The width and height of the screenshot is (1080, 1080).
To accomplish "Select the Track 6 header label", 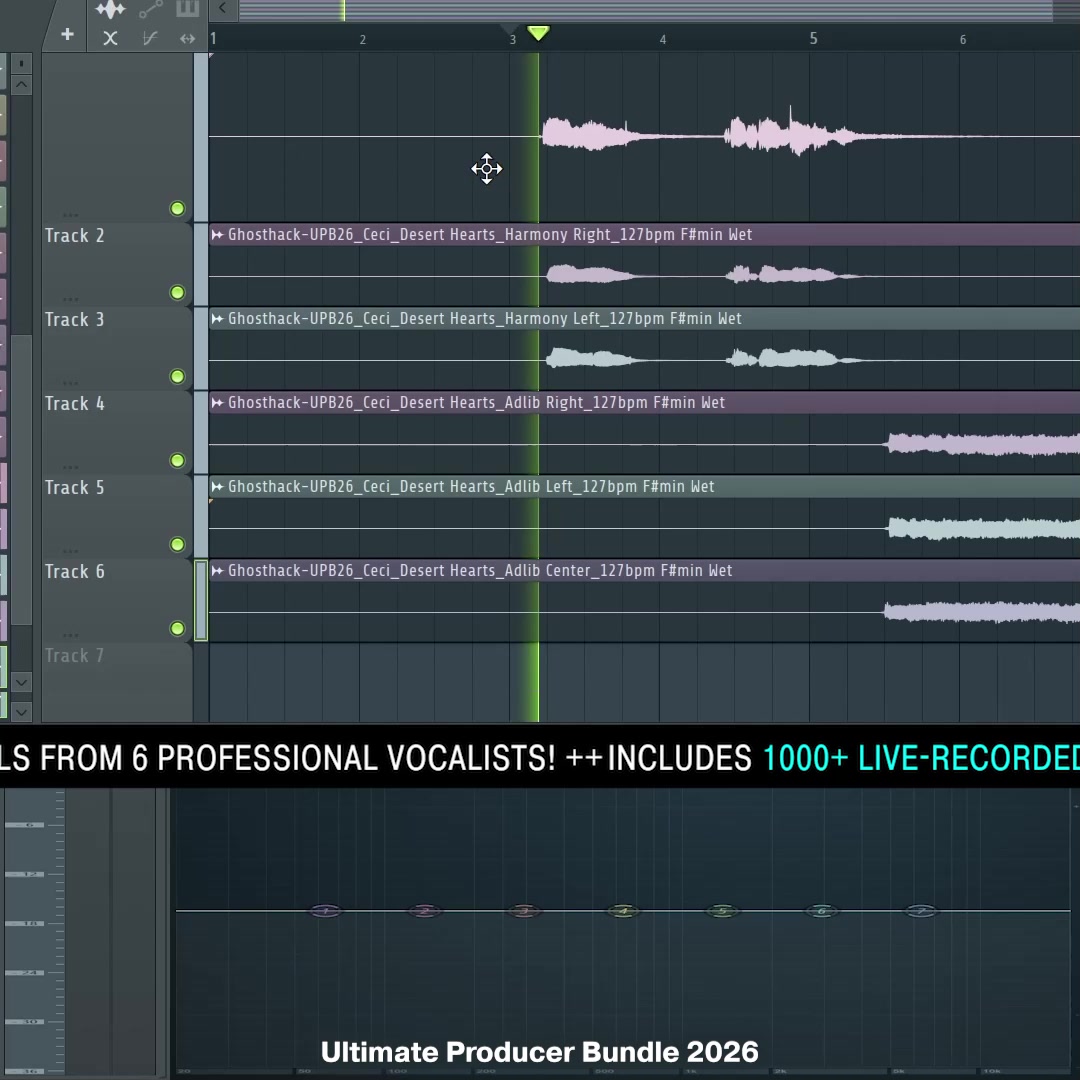I will tap(74, 572).
